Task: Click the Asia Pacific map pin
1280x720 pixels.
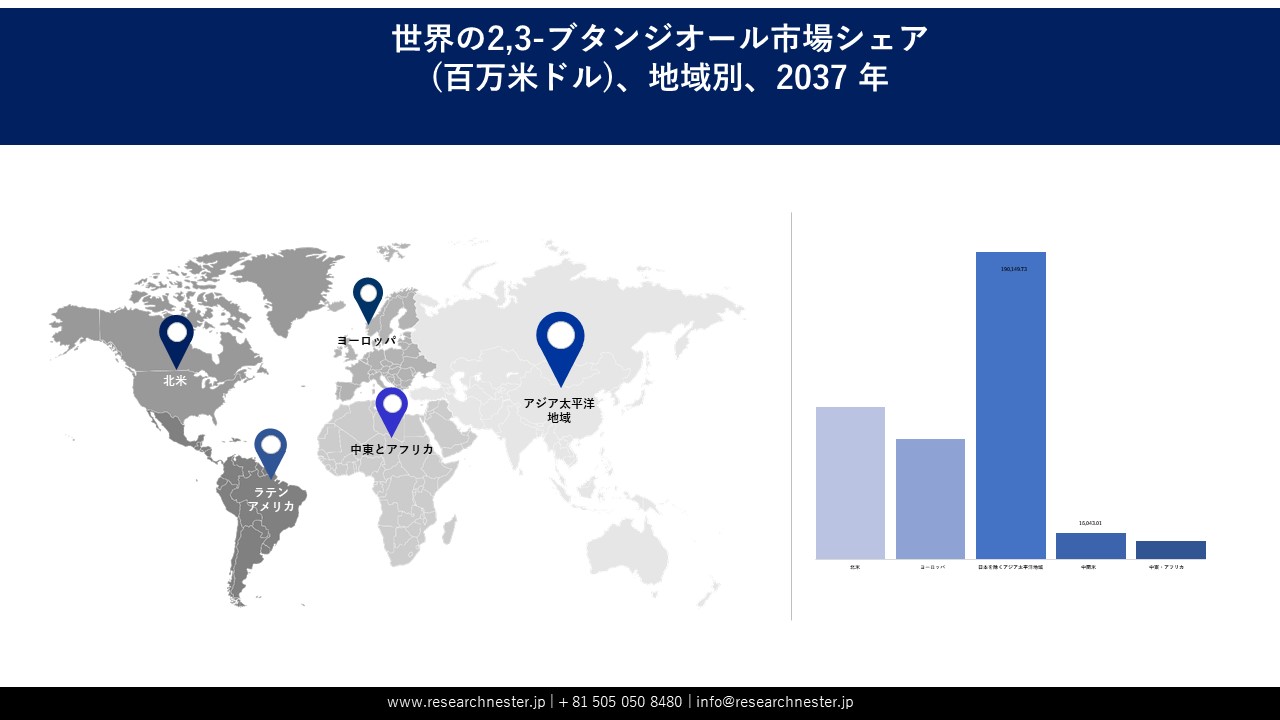Action: [x=560, y=349]
